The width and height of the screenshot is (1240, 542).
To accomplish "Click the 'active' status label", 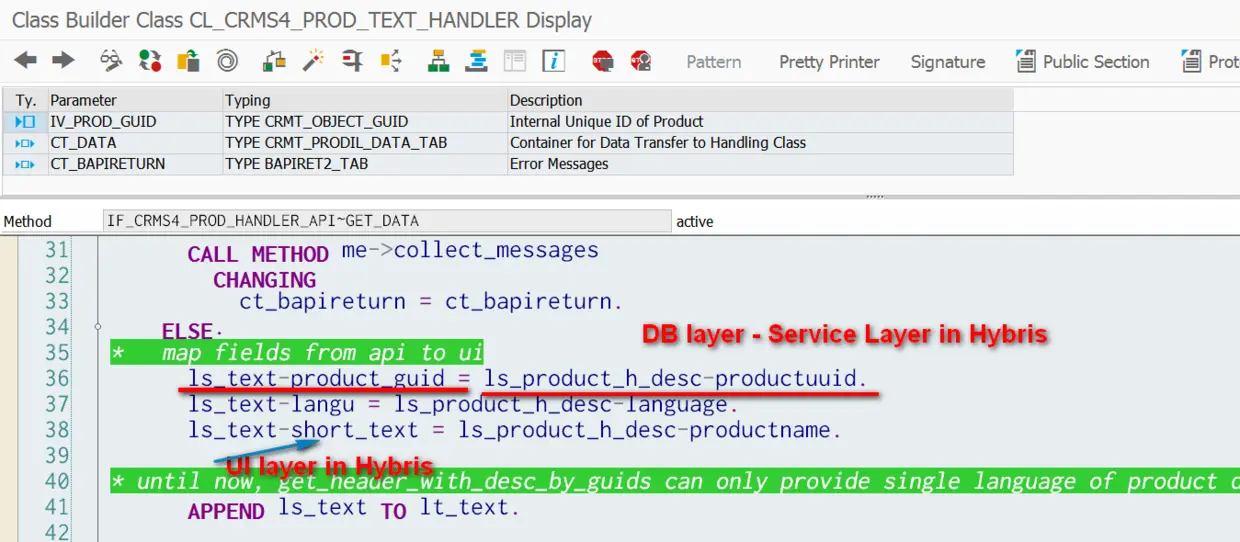I will click(695, 221).
